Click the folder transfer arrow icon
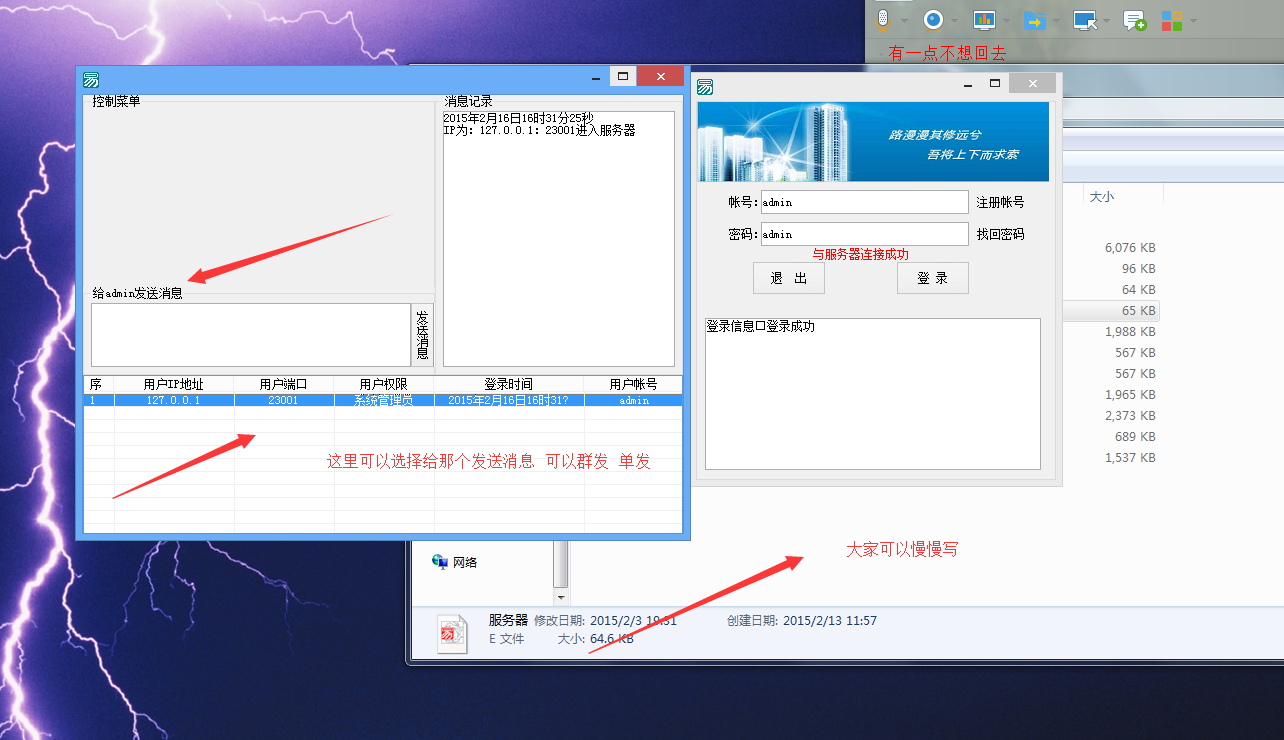The width and height of the screenshot is (1284, 740). tap(1034, 20)
